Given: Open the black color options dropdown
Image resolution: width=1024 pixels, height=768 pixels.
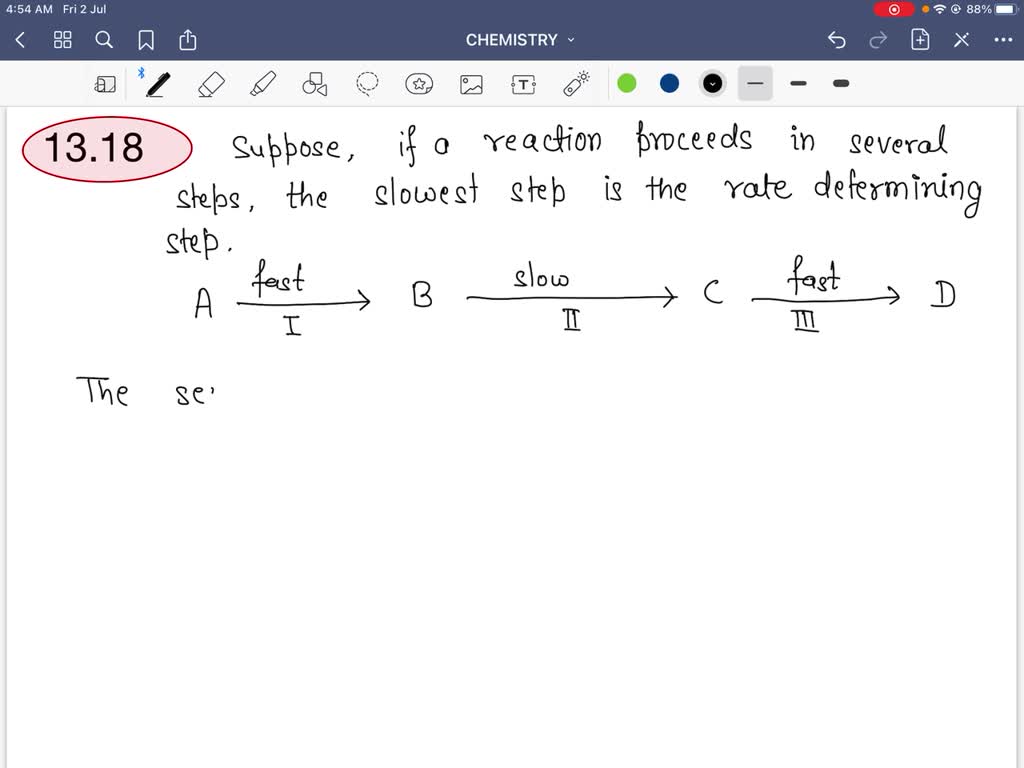Looking at the screenshot, I should tap(712, 84).
